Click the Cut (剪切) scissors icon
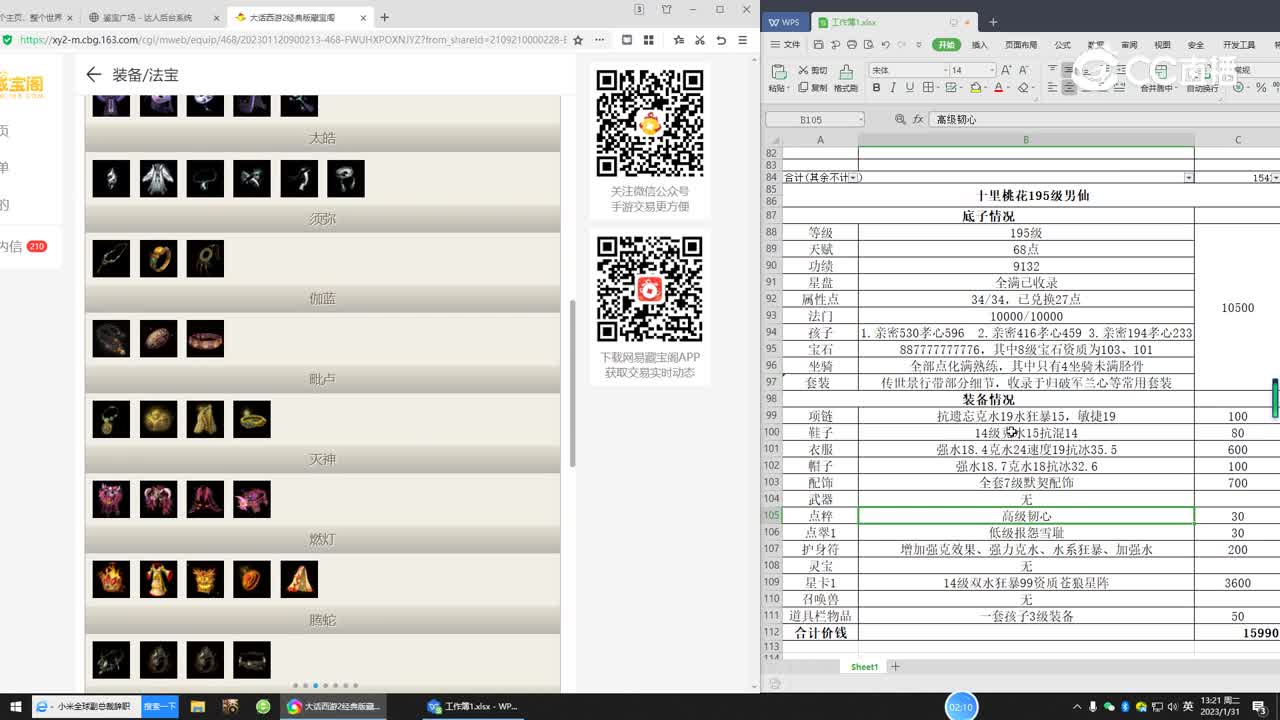 (804, 70)
